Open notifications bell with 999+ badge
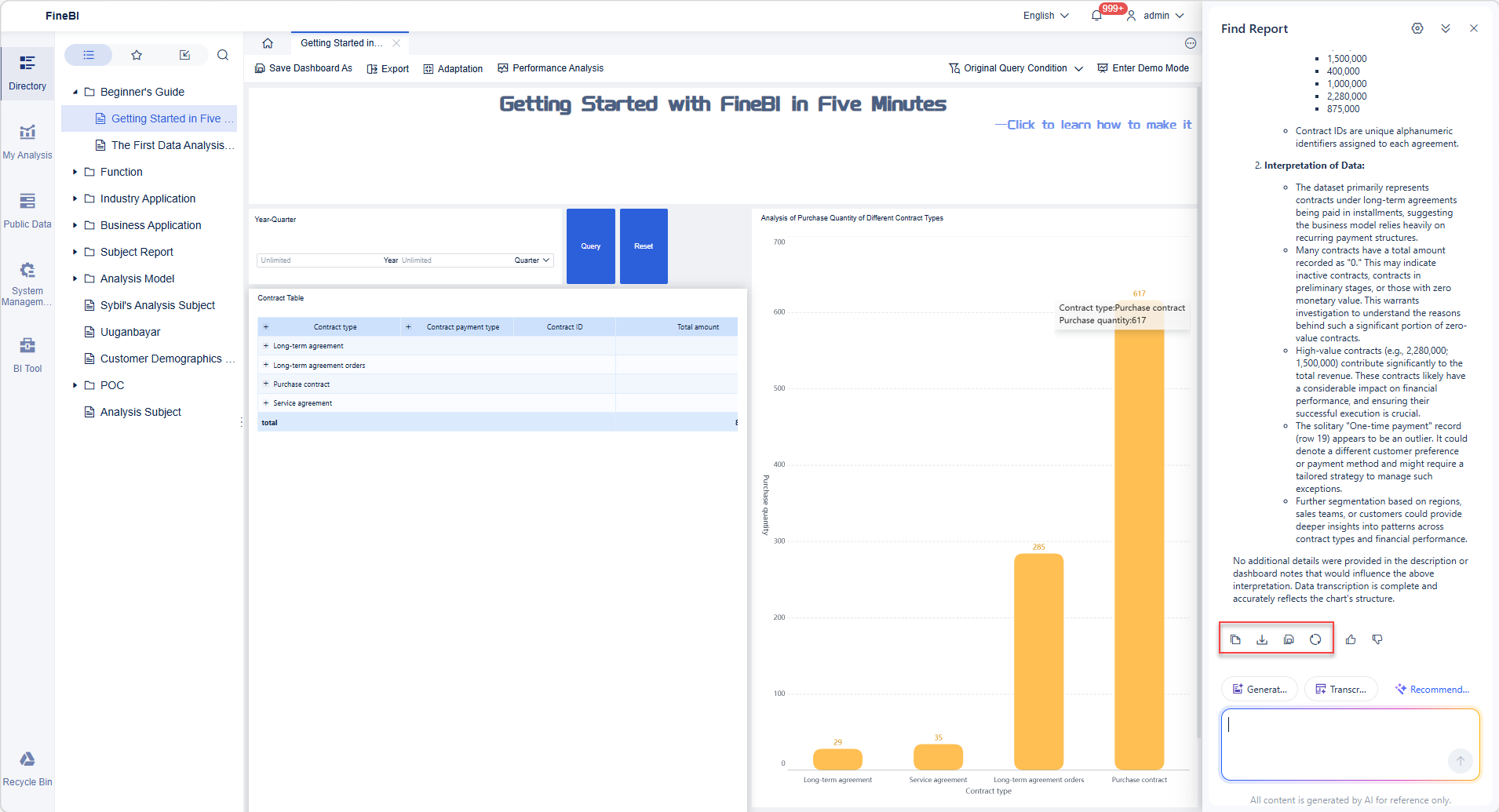Image resolution: width=1499 pixels, height=812 pixels. [1096, 16]
